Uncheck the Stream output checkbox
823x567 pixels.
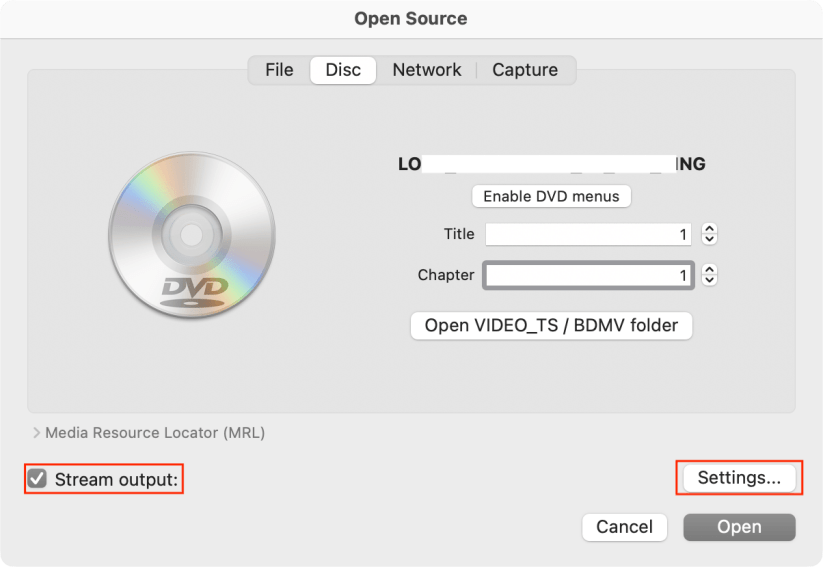coord(37,479)
